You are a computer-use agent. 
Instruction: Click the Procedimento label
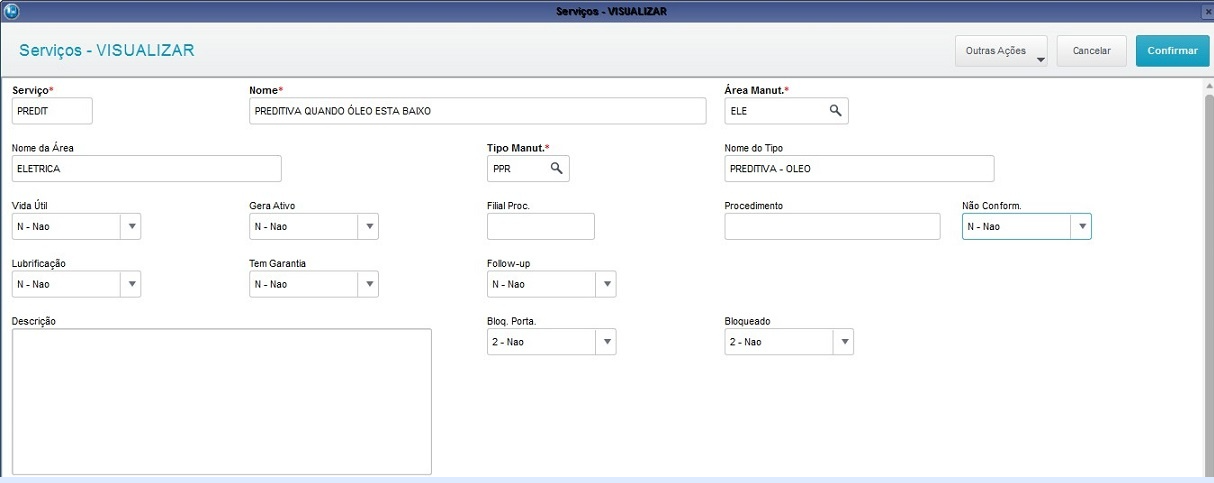coord(754,205)
